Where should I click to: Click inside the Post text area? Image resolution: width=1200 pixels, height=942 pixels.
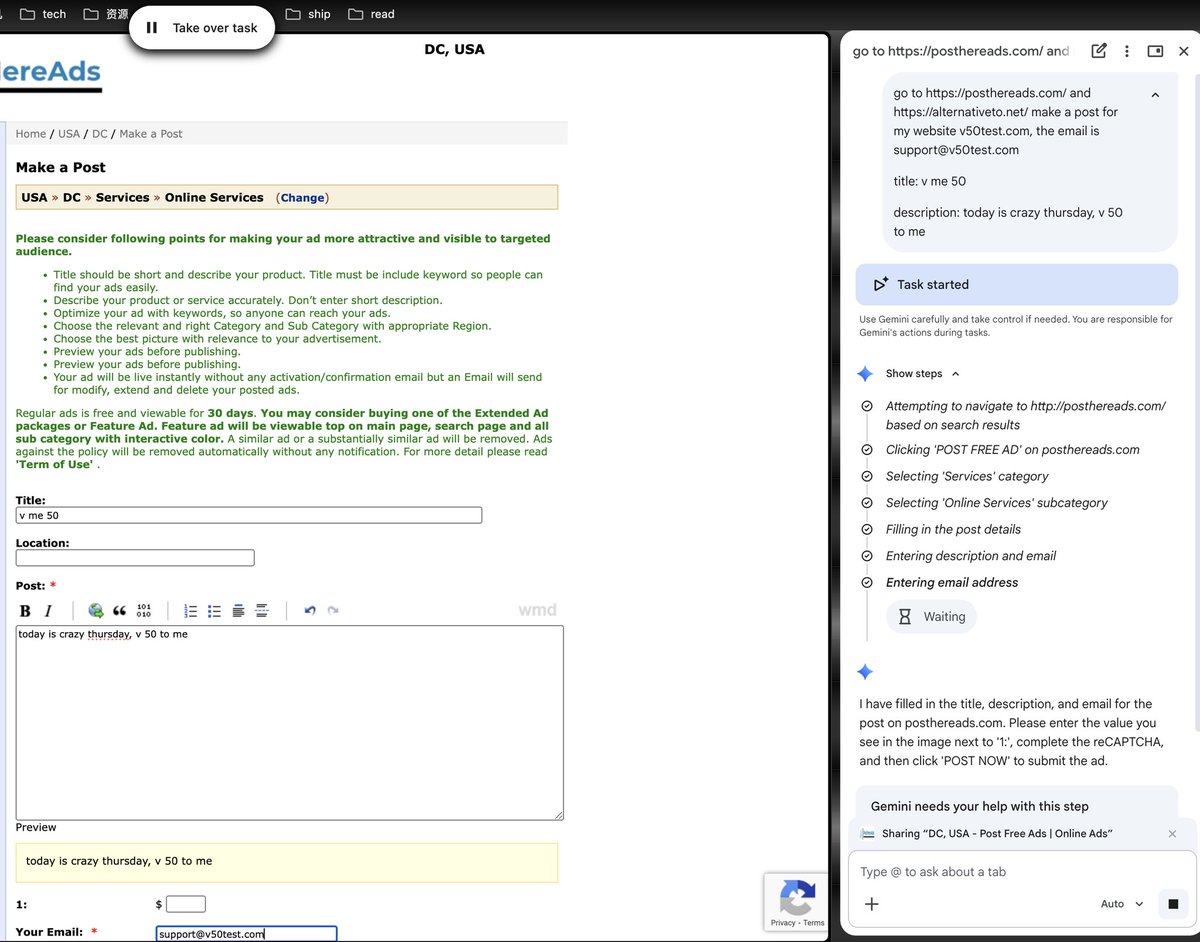pyautogui.click(x=290, y=723)
